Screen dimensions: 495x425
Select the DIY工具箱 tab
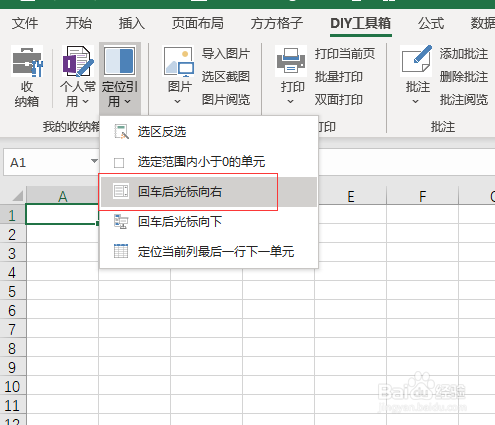(361, 23)
